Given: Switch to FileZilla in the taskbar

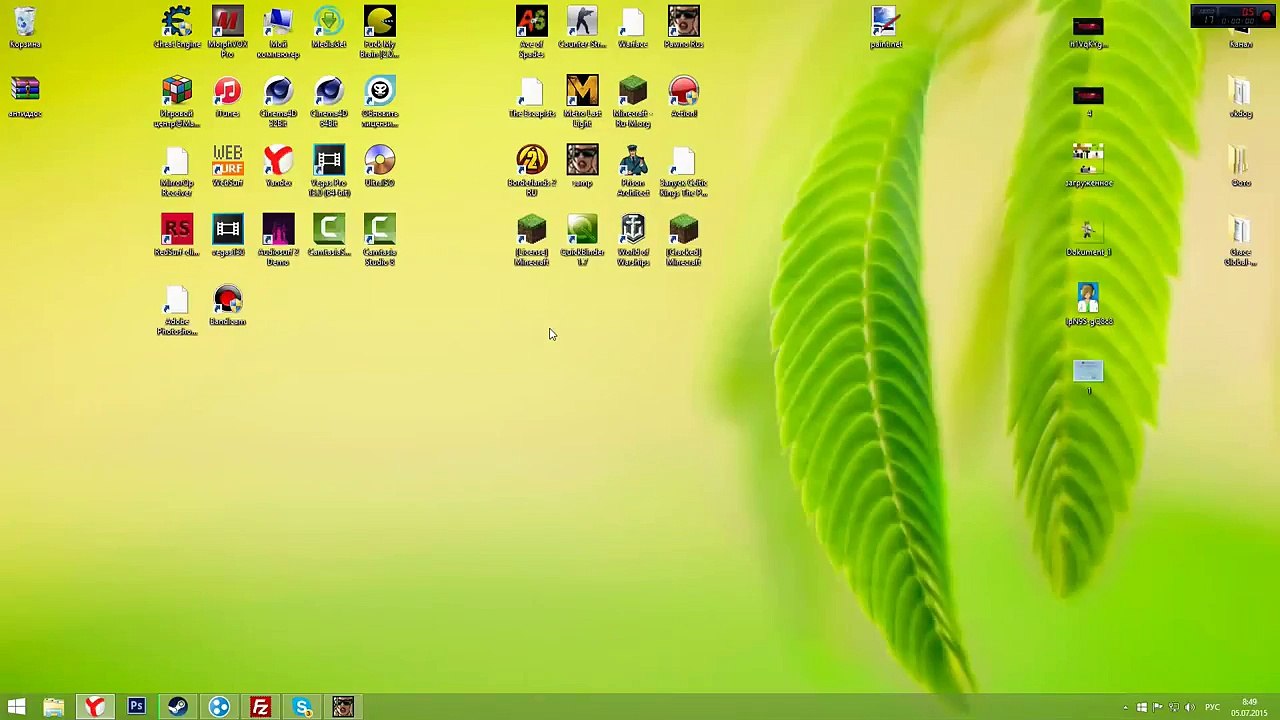Looking at the screenshot, I should click(260, 707).
